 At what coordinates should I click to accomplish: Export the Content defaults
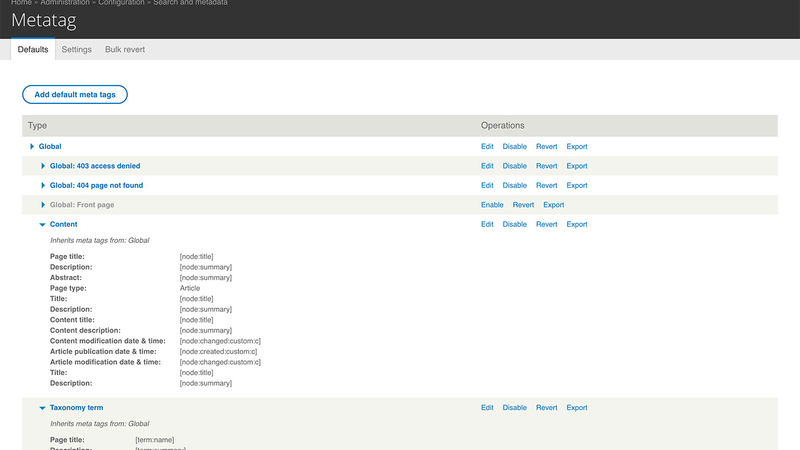[x=577, y=224]
